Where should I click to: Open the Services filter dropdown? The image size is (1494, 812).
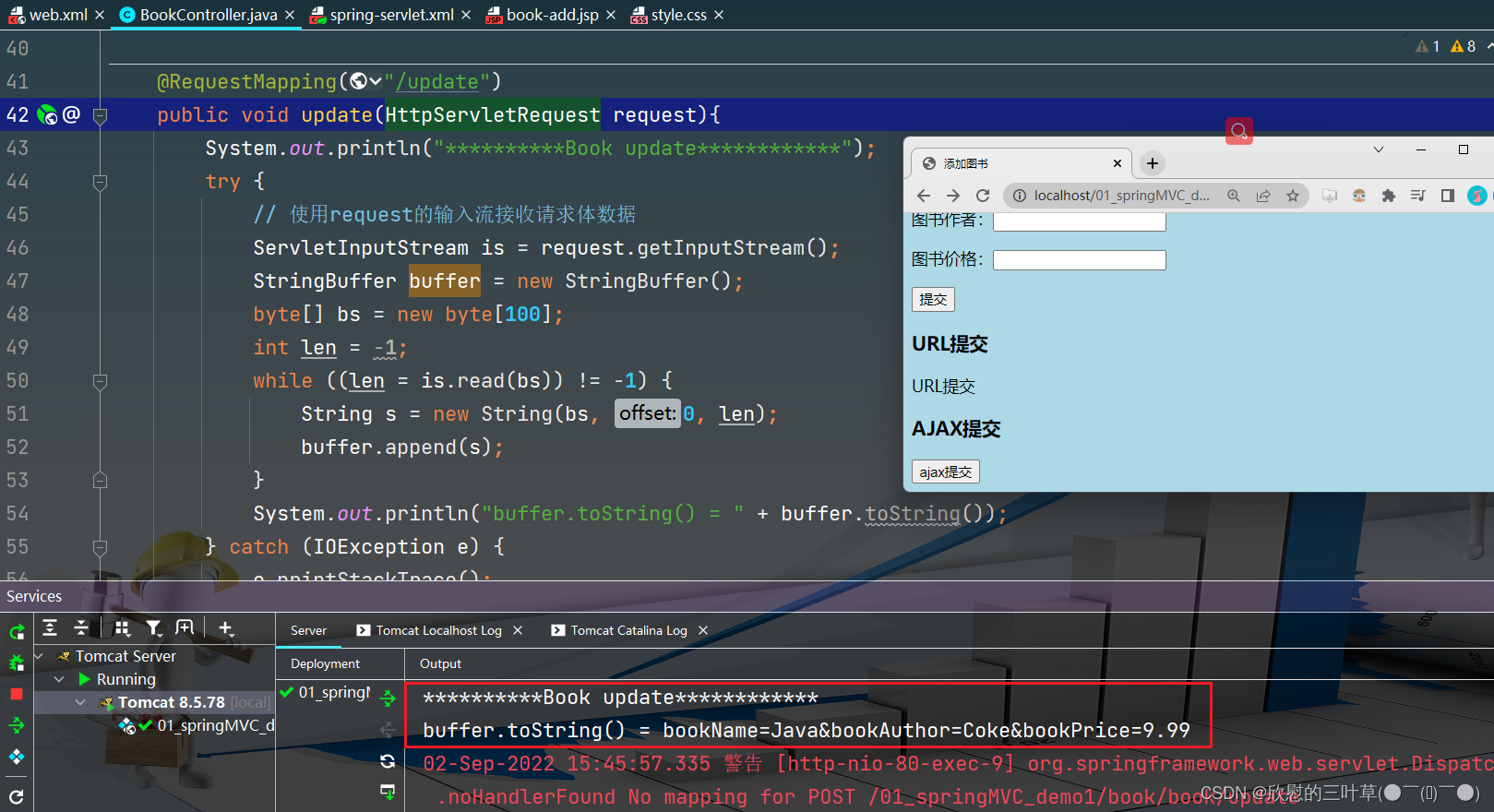click(154, 628)
